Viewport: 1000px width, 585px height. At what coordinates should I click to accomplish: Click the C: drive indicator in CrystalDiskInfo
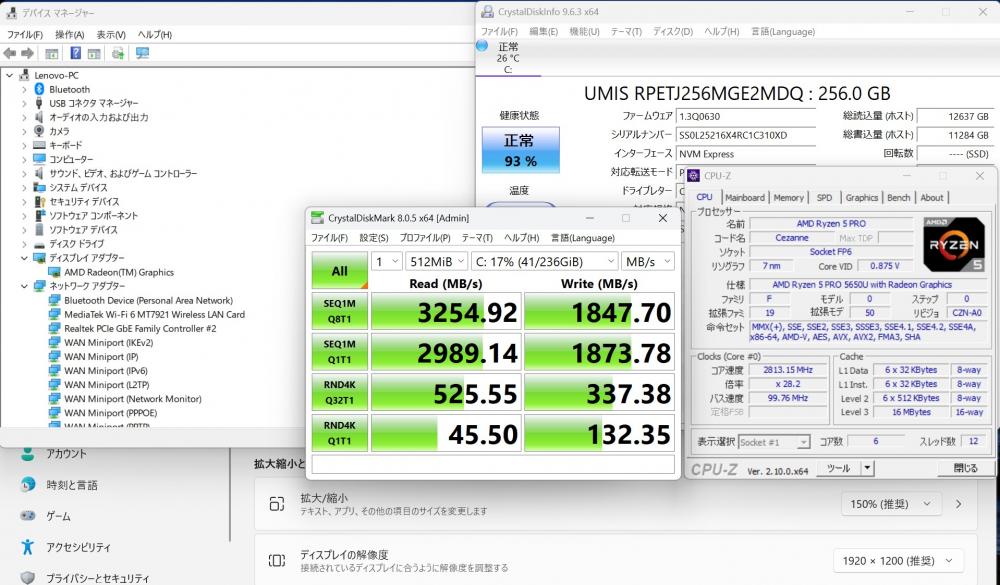point(508,58)
